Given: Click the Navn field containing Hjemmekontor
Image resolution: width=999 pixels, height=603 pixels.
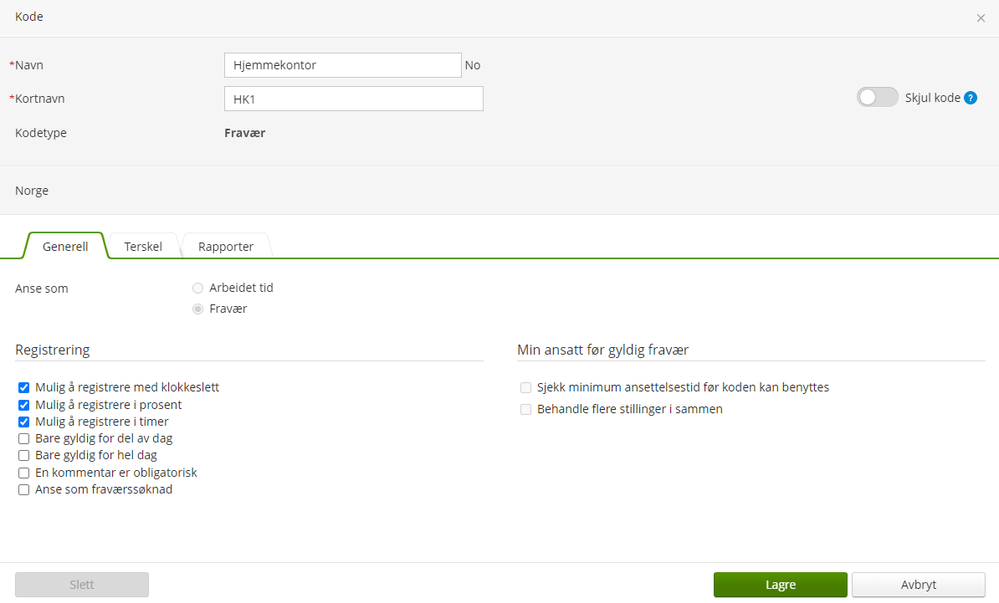Looking at the screenshot, I should coord(342,65).
